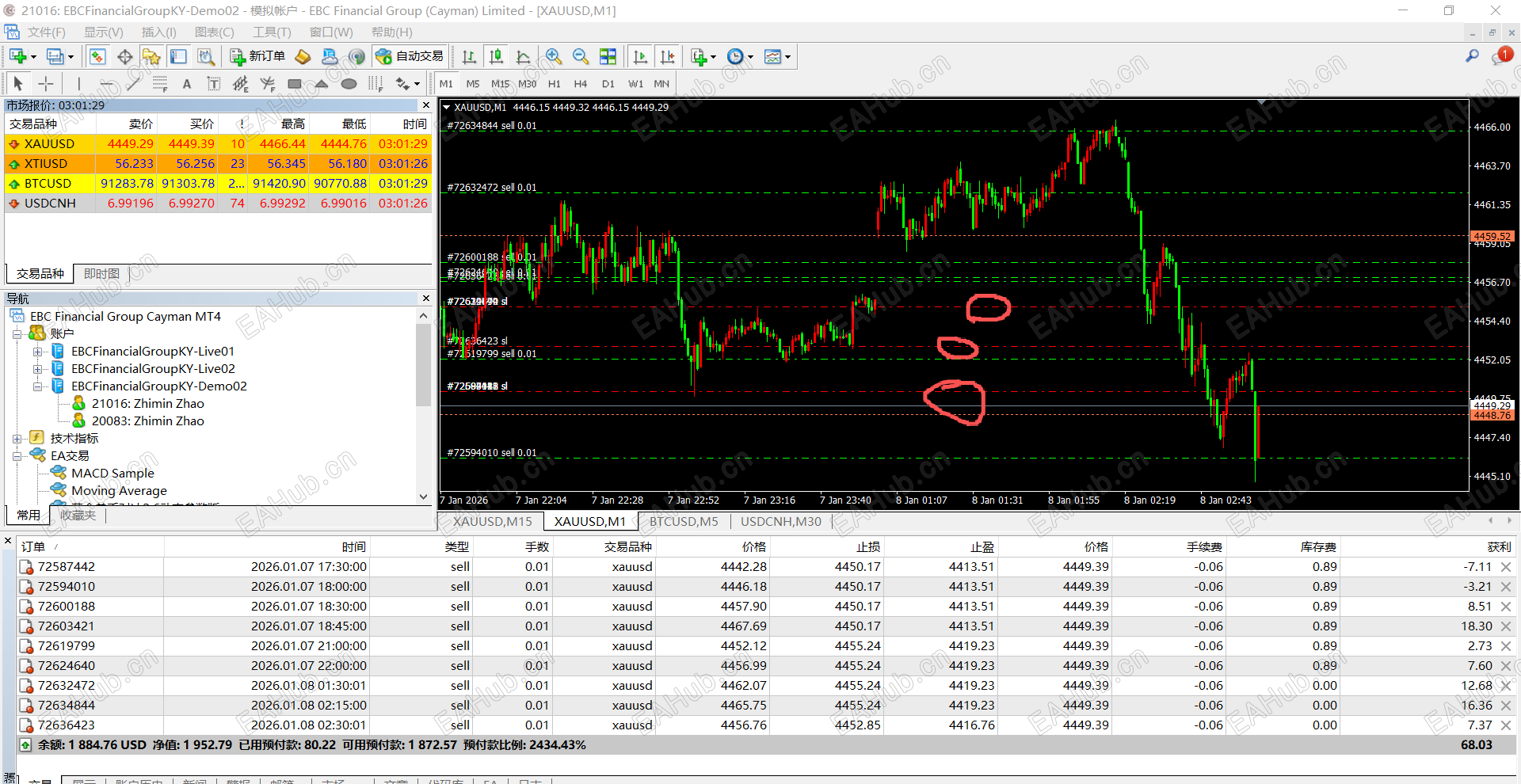
Task: Open the 工具(T) menu
Action: [x=272, y=32]
